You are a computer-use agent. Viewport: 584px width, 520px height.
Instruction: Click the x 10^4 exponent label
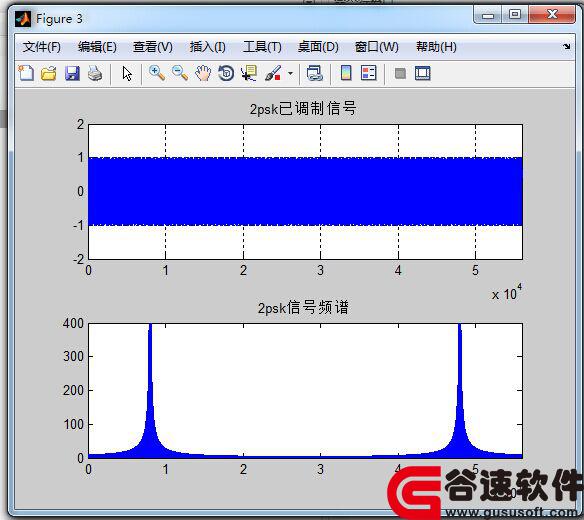tap(507, 293)
